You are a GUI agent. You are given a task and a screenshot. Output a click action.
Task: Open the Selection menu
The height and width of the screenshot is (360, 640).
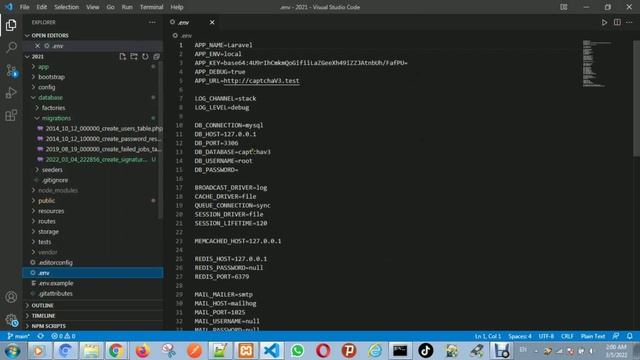pyautogui.click(x=67, y=7)
